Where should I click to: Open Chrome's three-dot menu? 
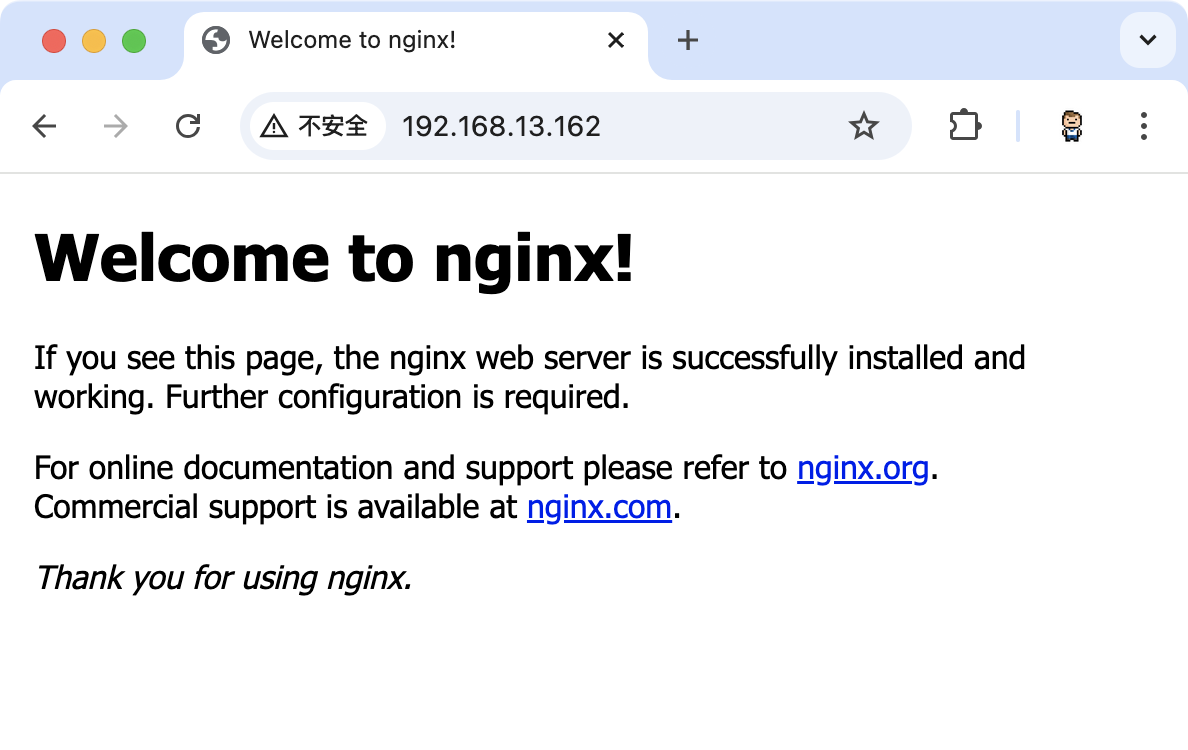pyautogui.click(x=1144, y=126)
